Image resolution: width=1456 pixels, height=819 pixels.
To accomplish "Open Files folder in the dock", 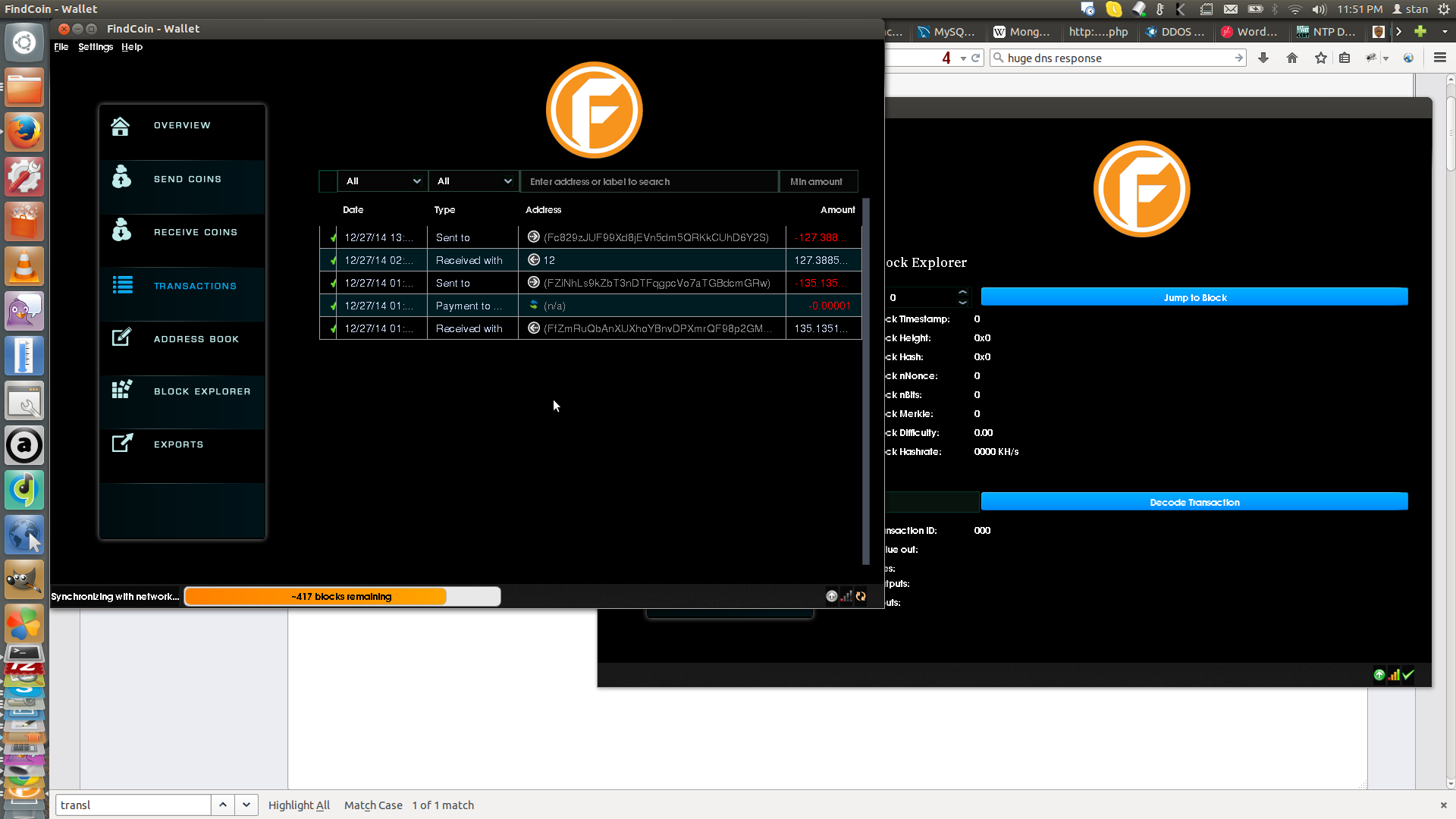I will click(x=24, y=87).
